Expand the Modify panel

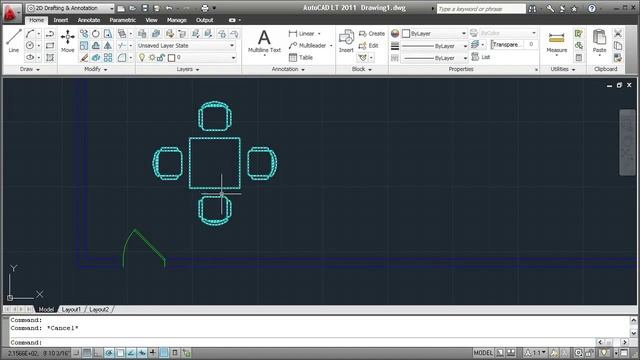[x=96, y=69]
